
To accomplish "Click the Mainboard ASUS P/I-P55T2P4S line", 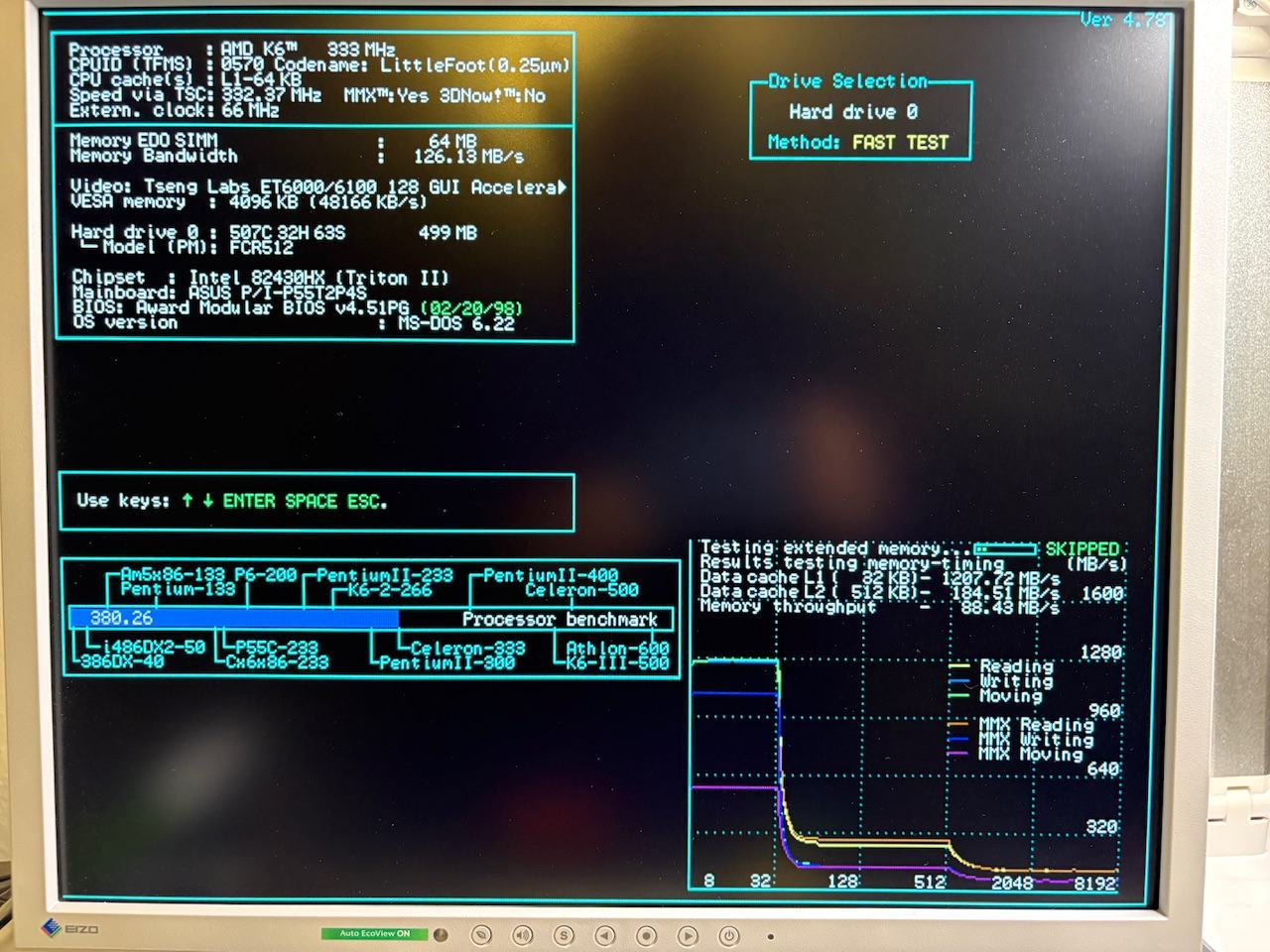I will coord(219,293).
